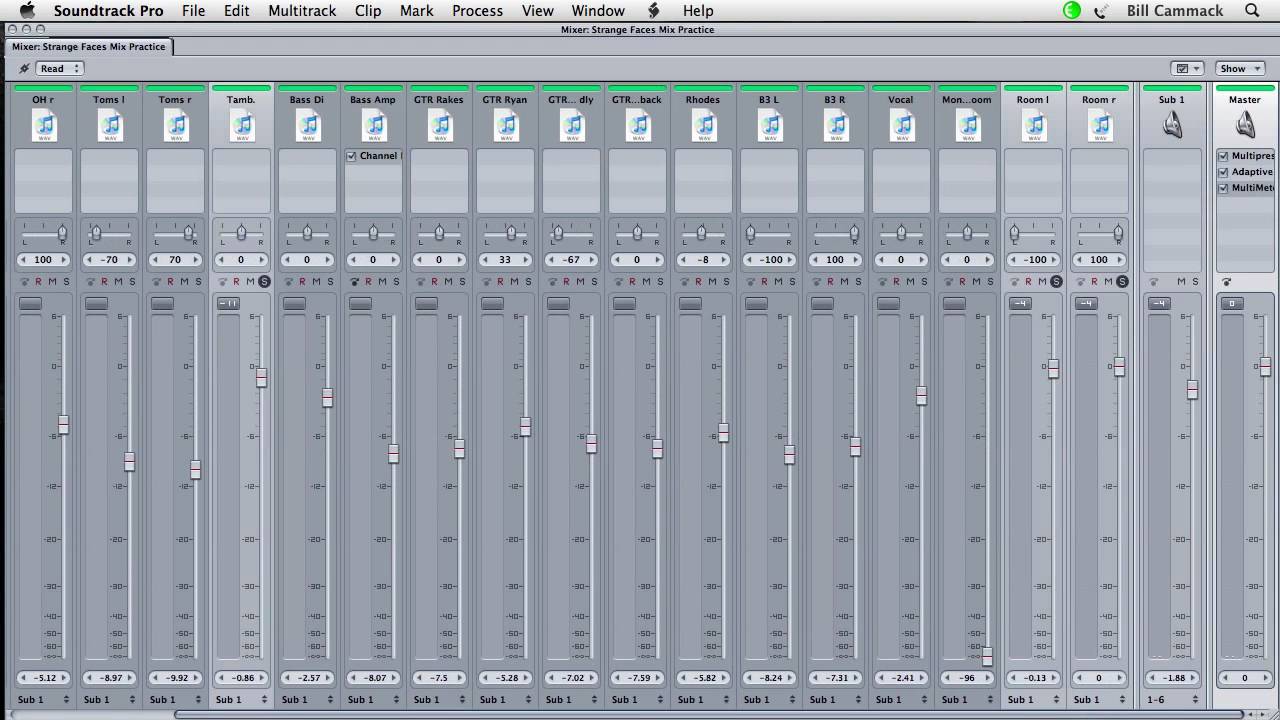The height and width of the screenshot is (720, 1280).
Task: Click the Master effects bypass icon
Action: (1227, 282)
